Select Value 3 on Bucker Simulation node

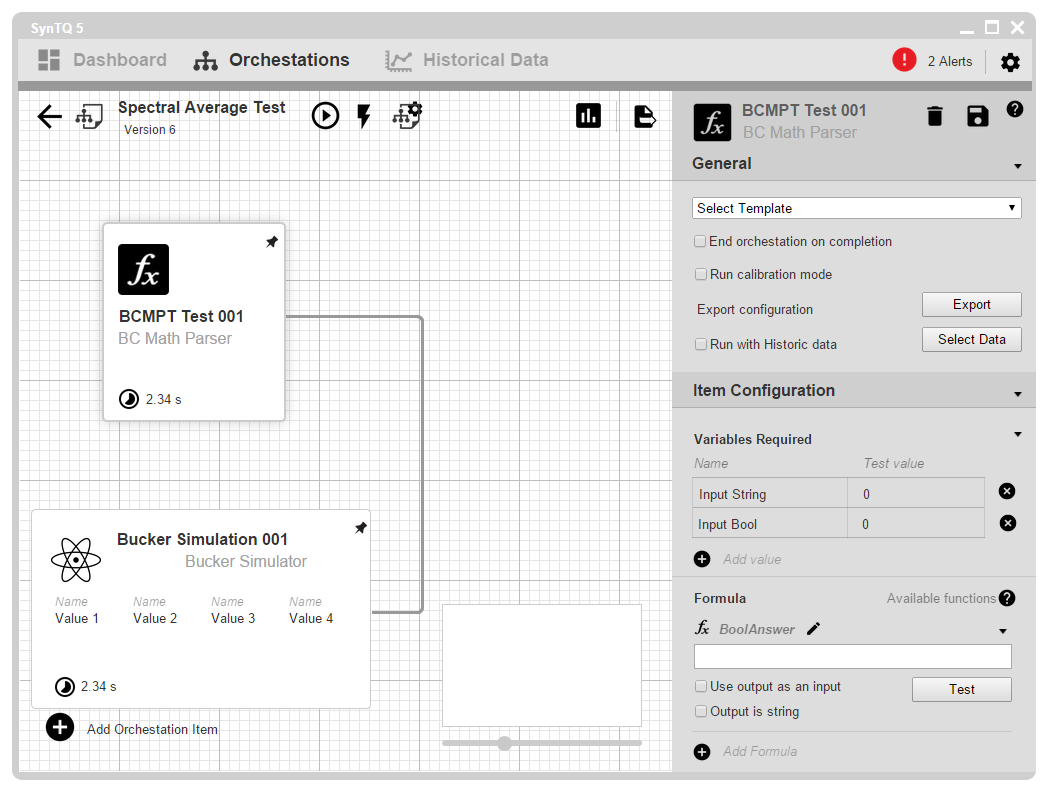(233, 618)
